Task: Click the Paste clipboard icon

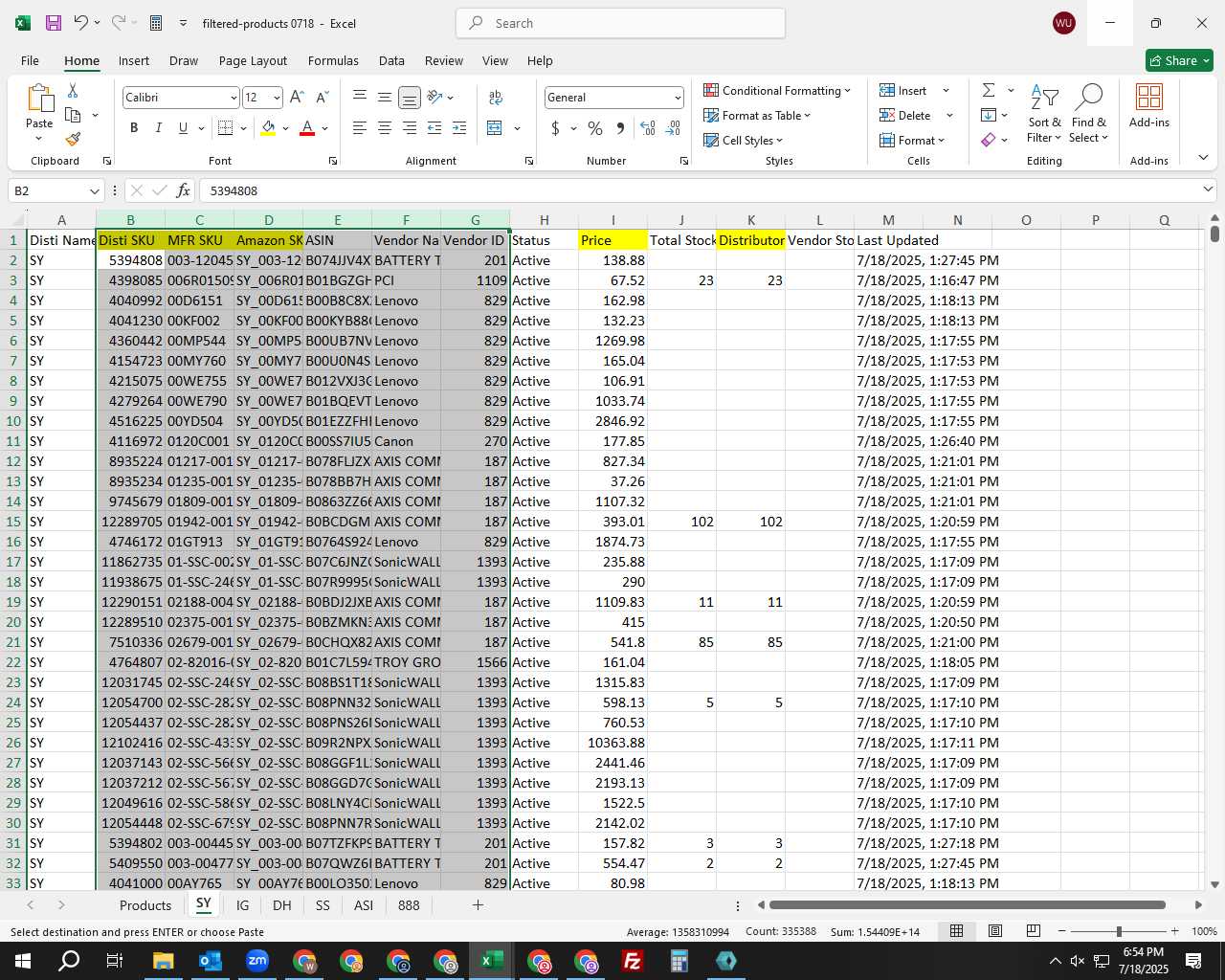Action: coord(39,99)
